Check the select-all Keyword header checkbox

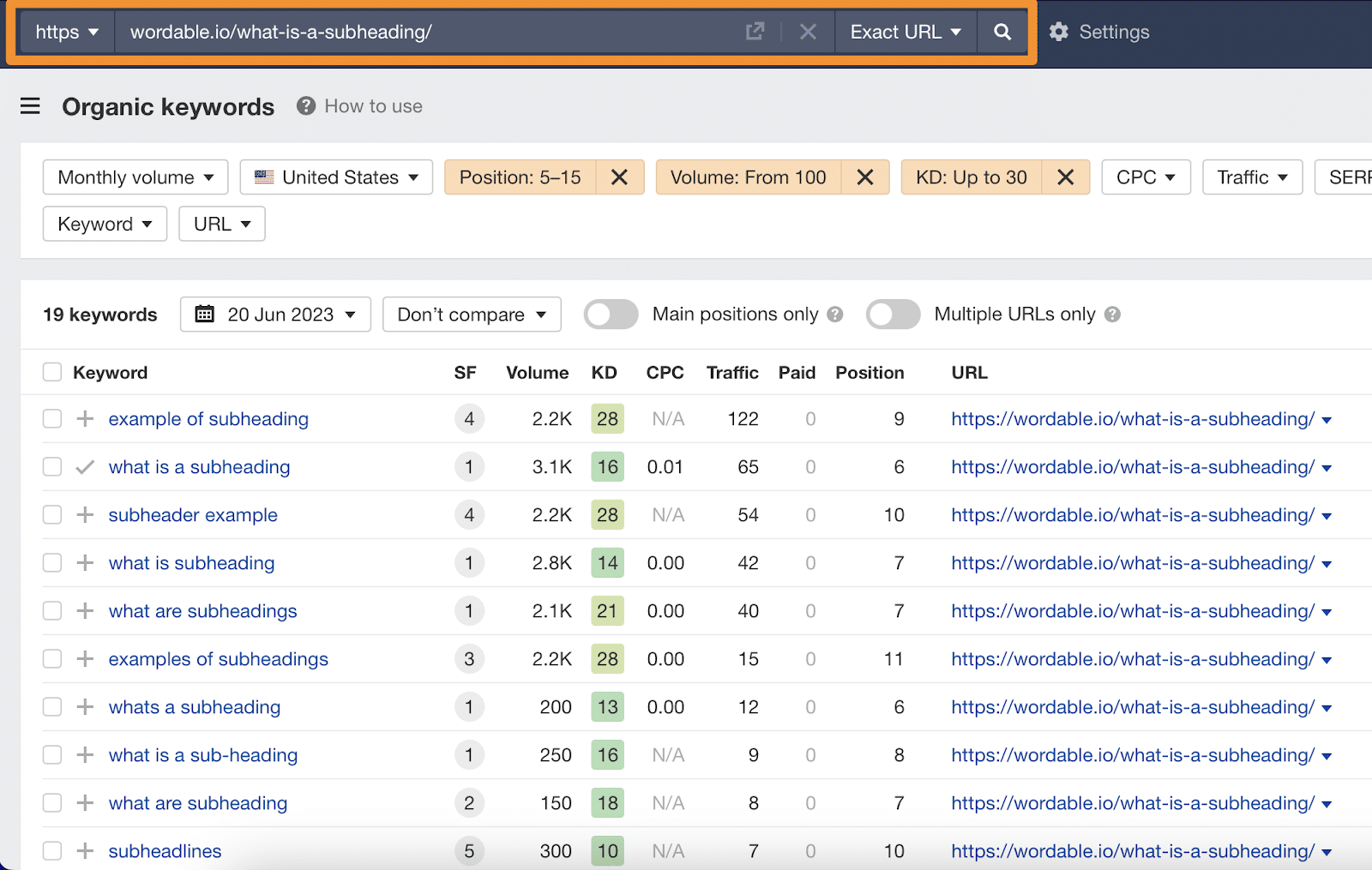pos(52,373)
